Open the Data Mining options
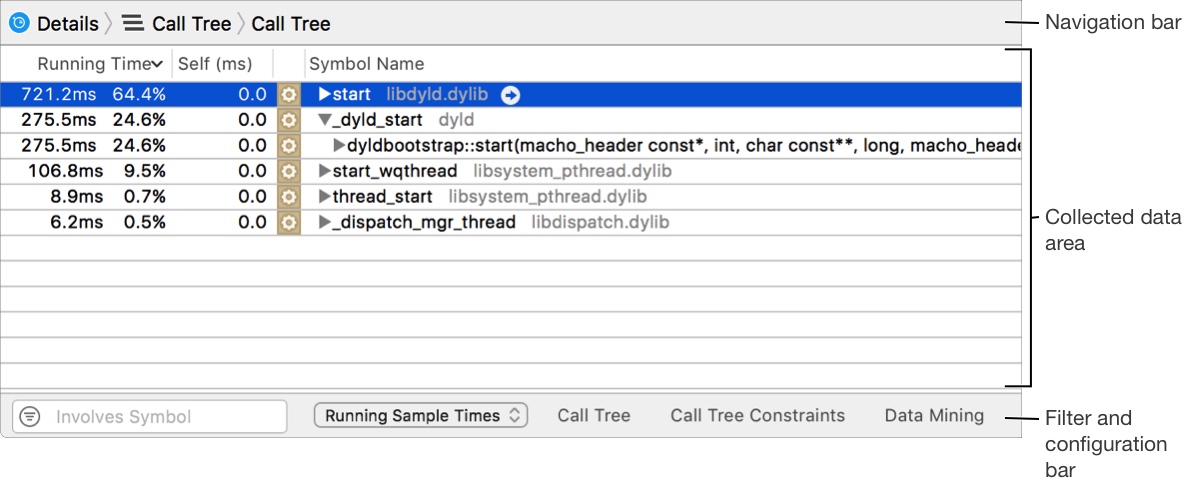 (934, 416)
